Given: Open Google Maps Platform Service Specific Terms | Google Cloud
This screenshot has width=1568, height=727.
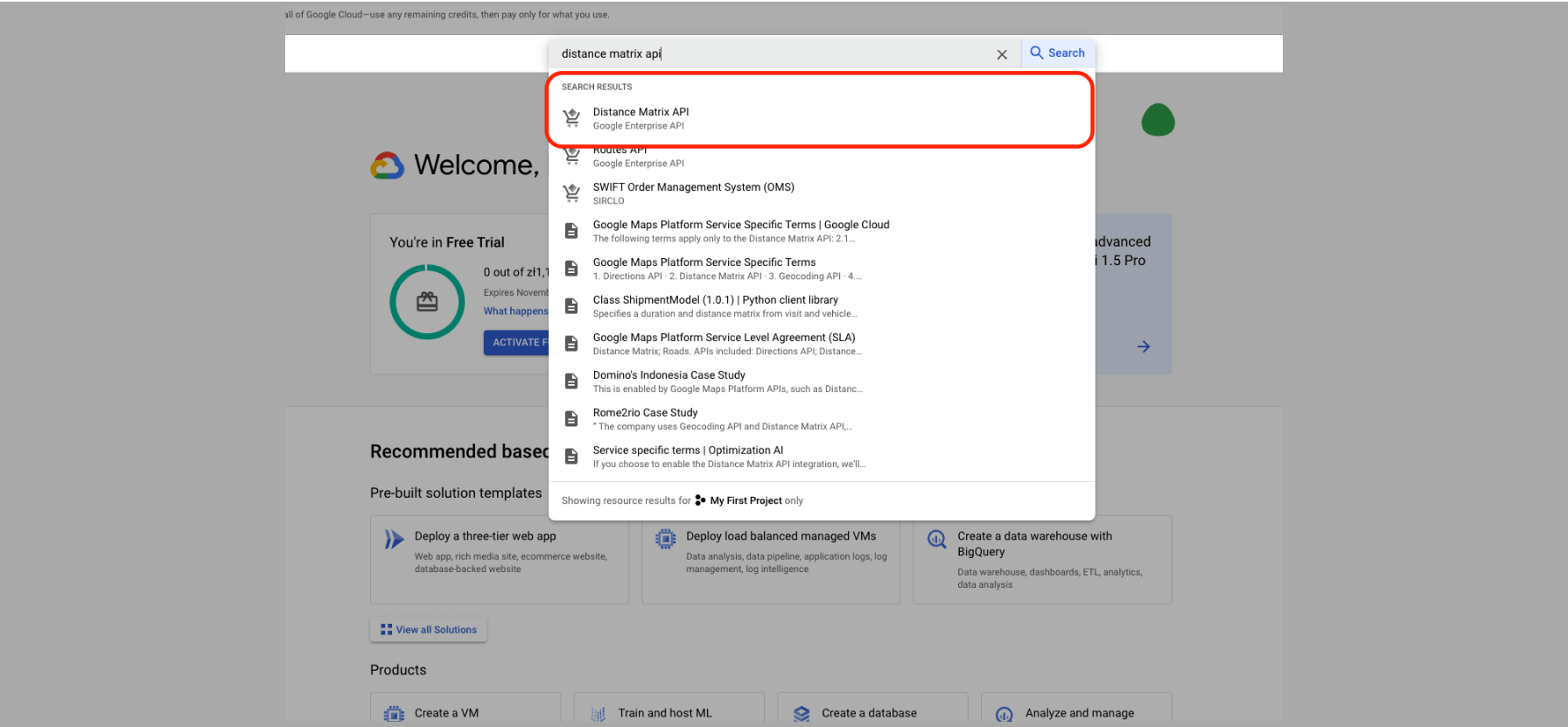Looking at the screenshot, I should [822, 231].
